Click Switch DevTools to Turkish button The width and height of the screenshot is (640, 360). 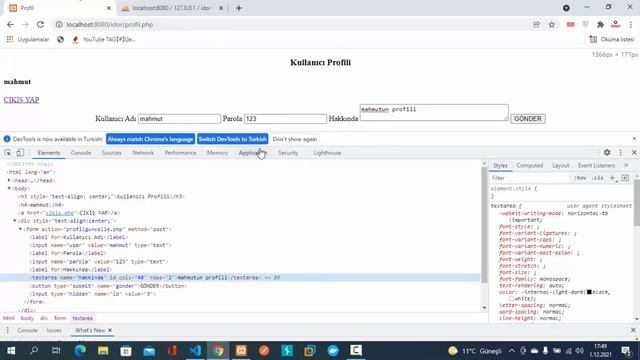click(233, 139)
